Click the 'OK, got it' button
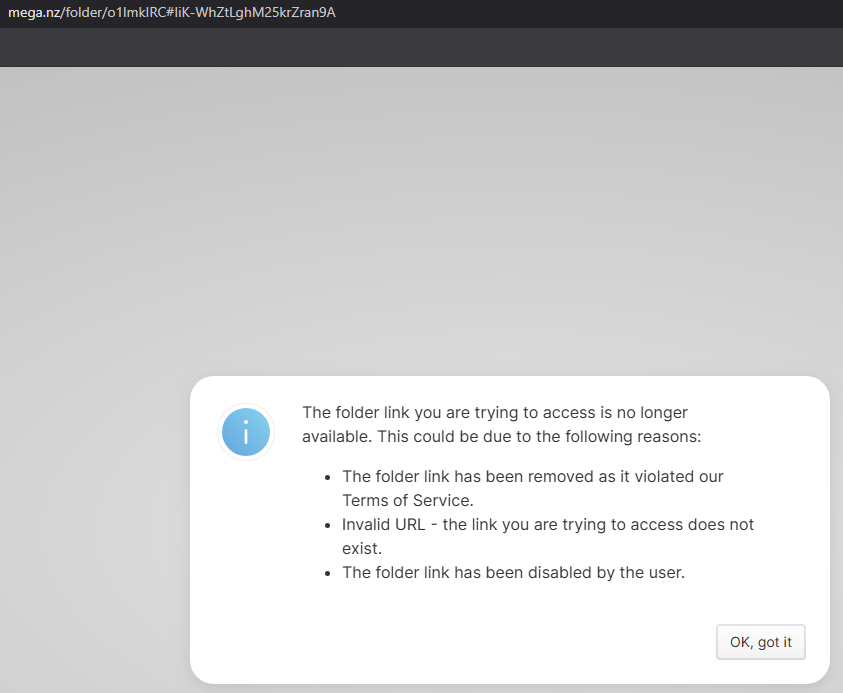The image size is (843, 693). pos(760,642)
